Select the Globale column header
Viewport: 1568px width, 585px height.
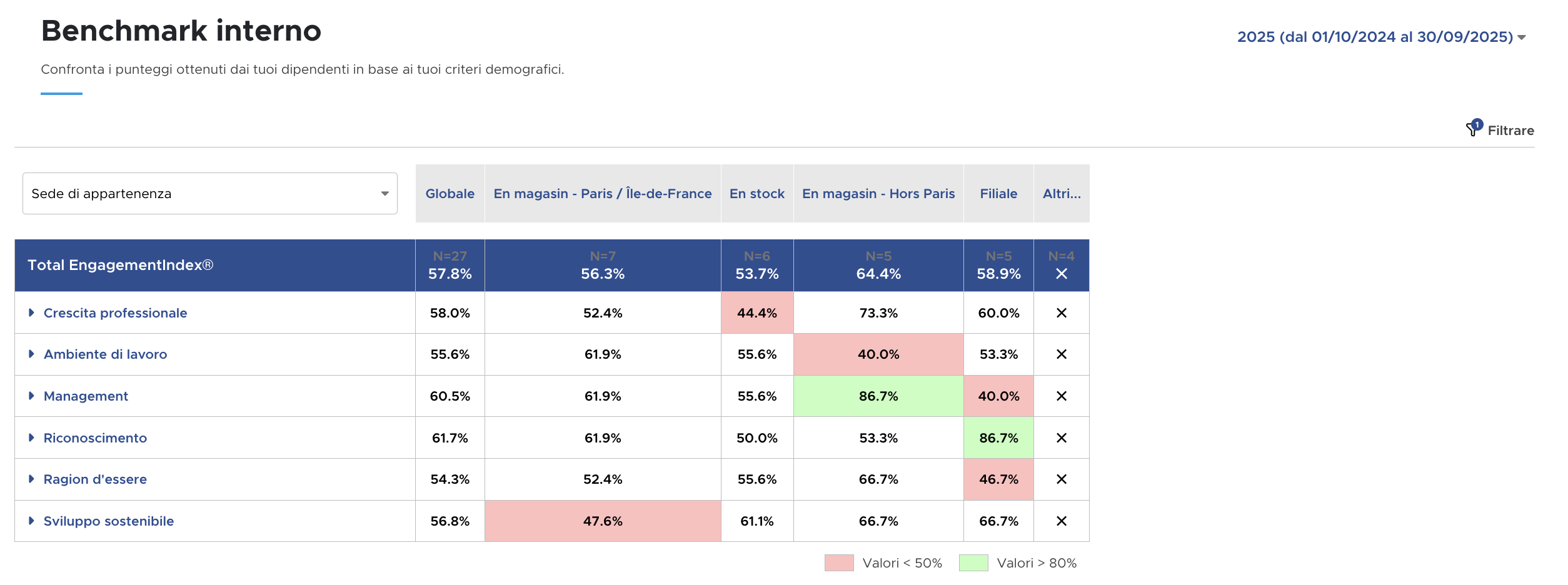tap(450, 194)
